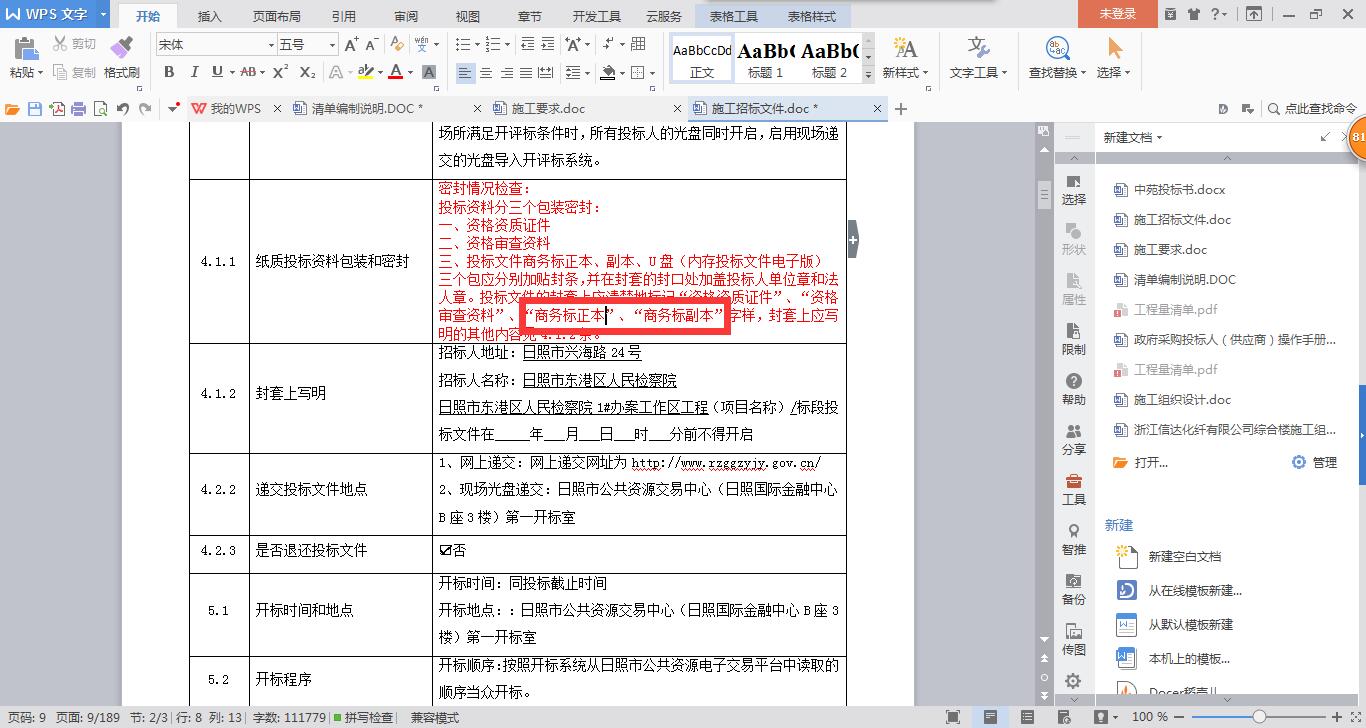The height and width of the screenshot is (728, 1366).
Task: Click the Cut (剪切) button
Action: pyautogui.click(x=75, y=44)
